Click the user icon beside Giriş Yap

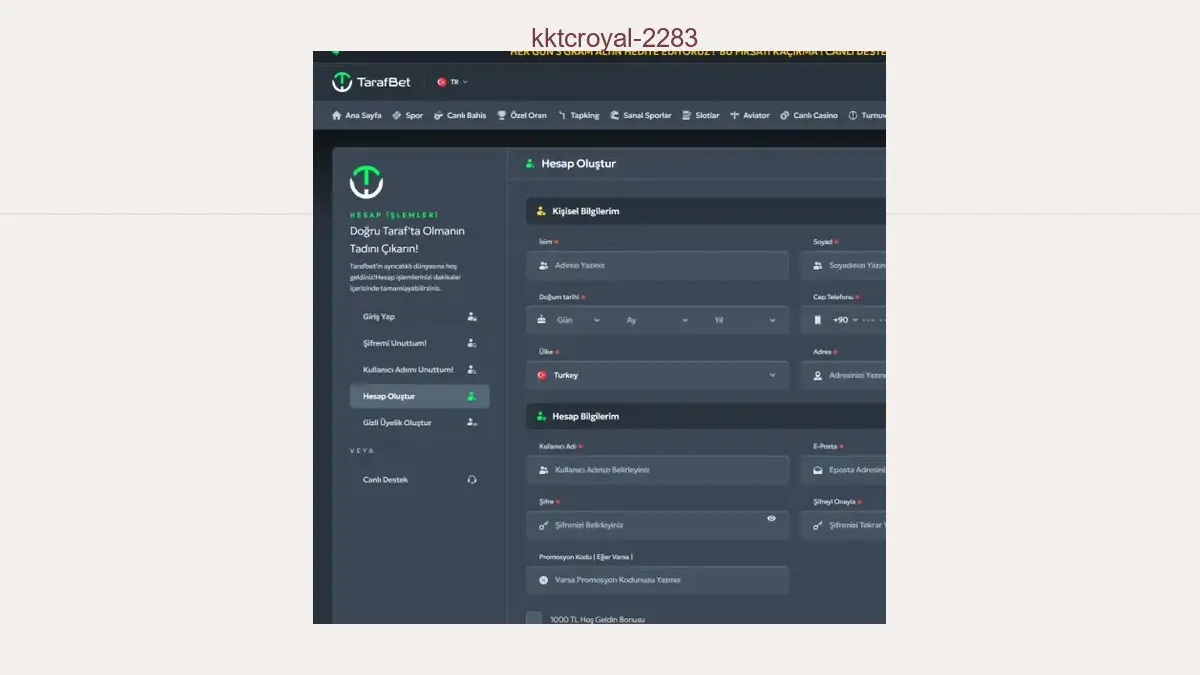(472, 317)
